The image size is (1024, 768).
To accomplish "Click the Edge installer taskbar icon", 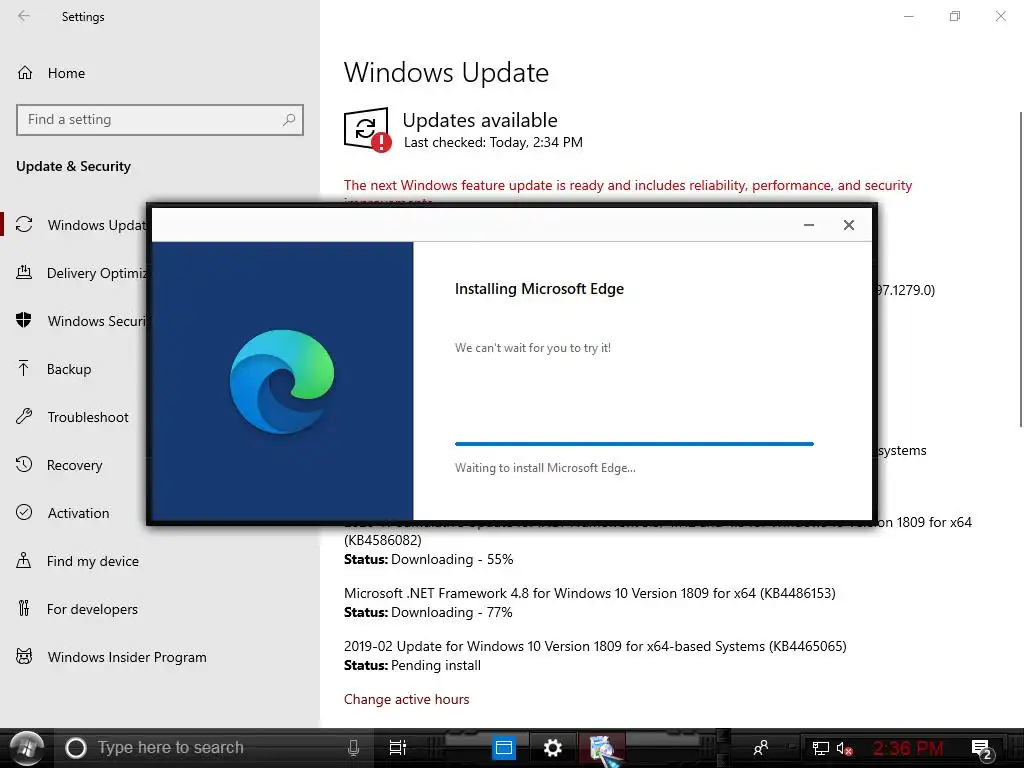I will (x=602, y=748).
